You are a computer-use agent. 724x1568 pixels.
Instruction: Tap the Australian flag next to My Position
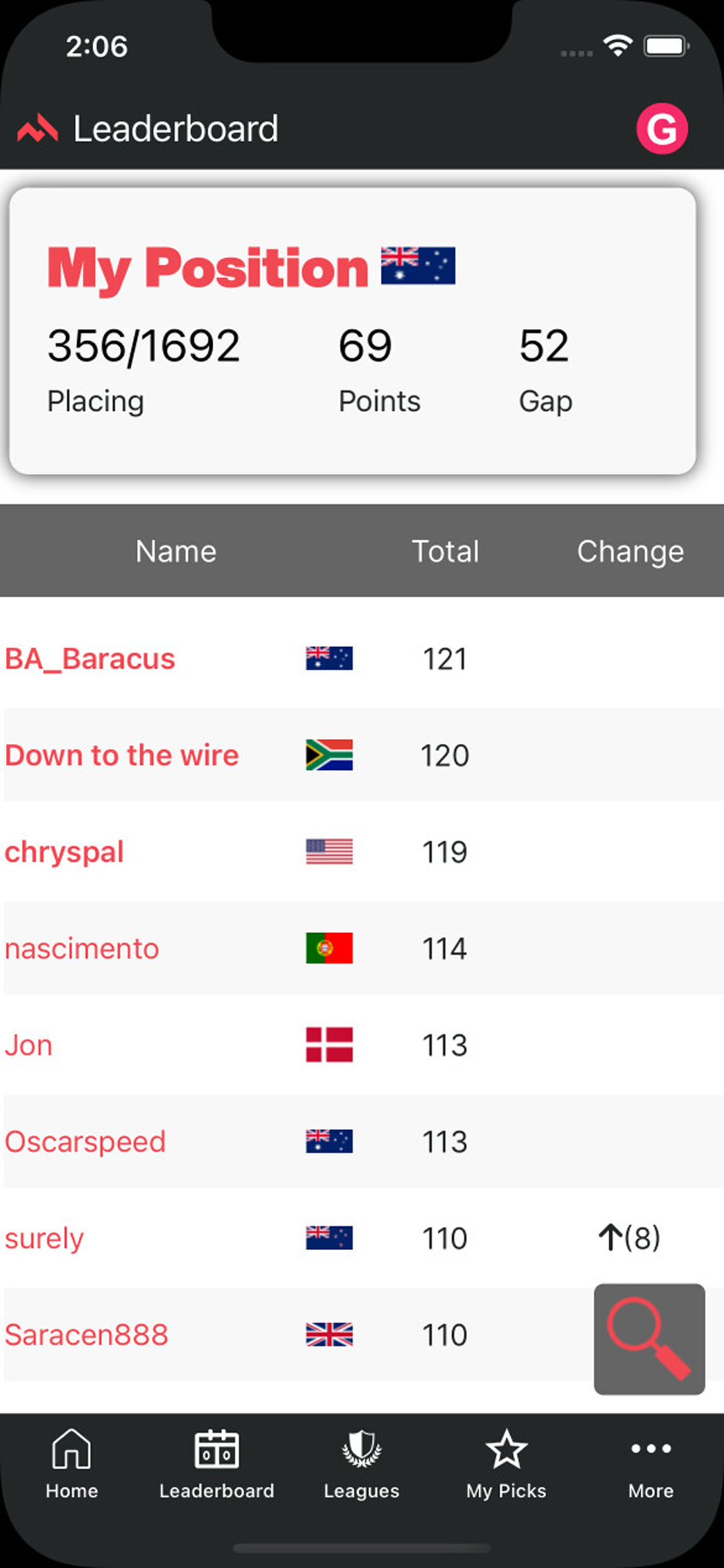418,266
